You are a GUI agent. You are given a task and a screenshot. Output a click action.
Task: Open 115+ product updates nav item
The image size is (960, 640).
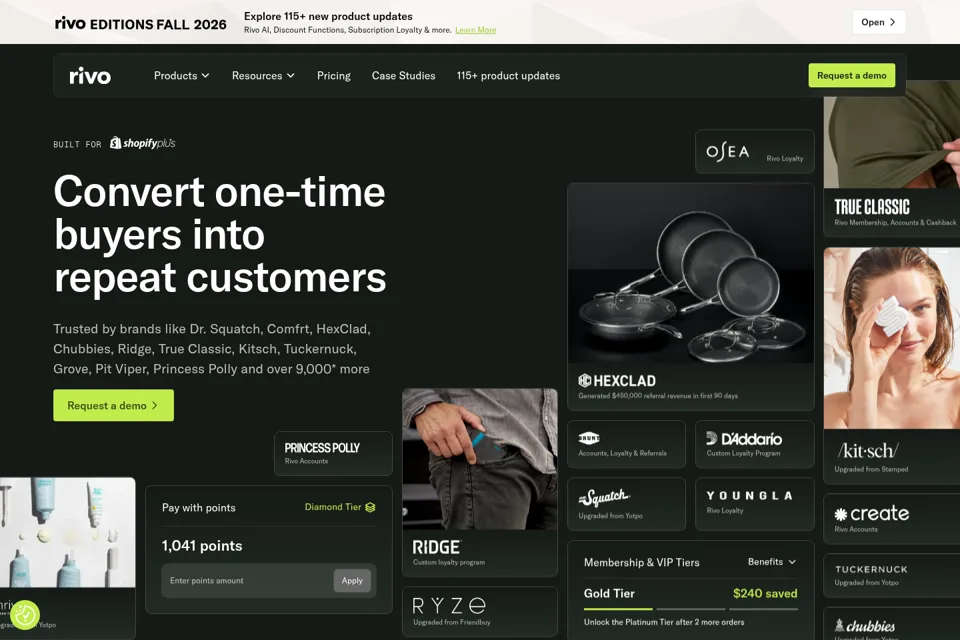pos(508,75)
